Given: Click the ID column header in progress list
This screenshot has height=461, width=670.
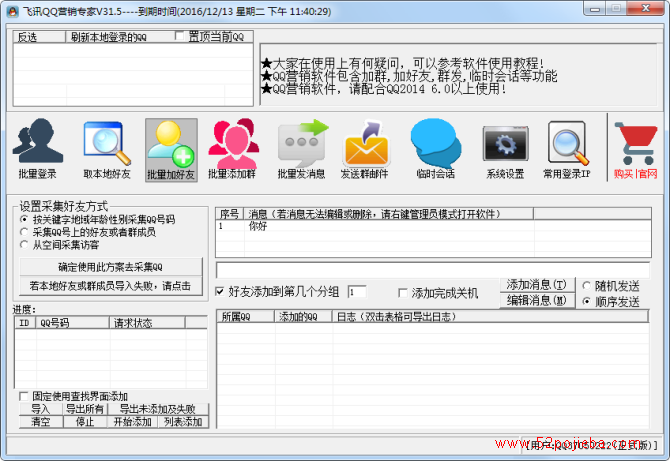Looking at the screenshot, I should pyautogui.click(x=25, y=323).
